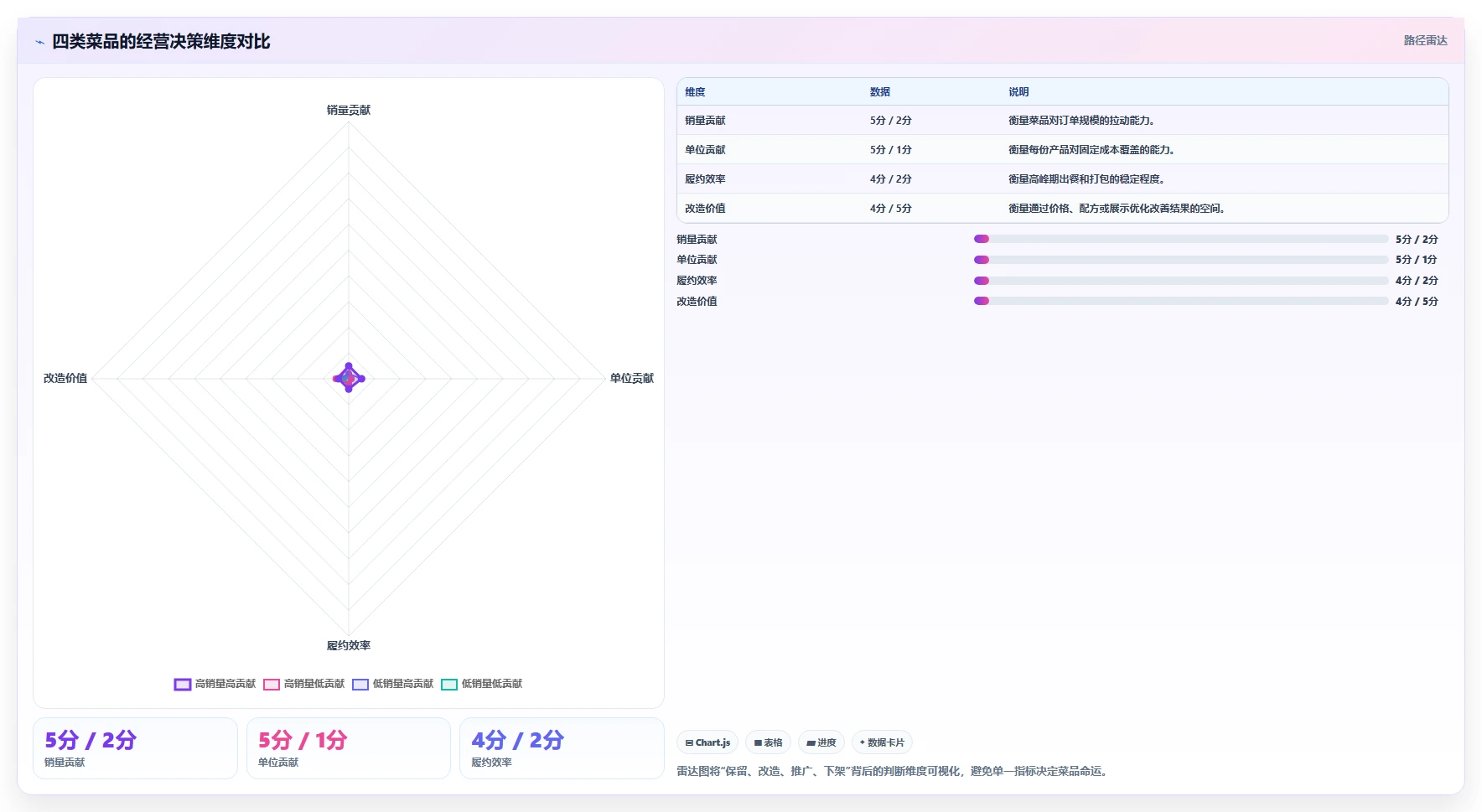
Task: Click the 雷达图 footnote sentence
Action: pyautogui.click(x=894, y=771)
